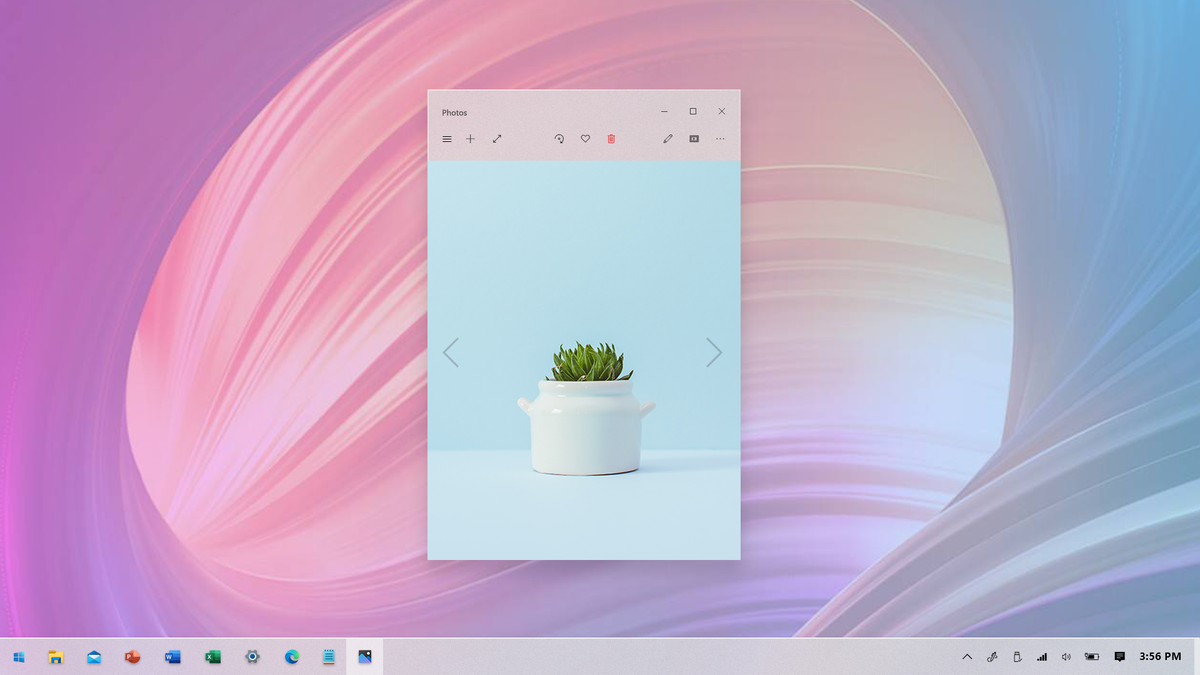Screen dimensions: 1200x675
Task: Open Microsoft Edge from the taskbar
Action: 292,657
